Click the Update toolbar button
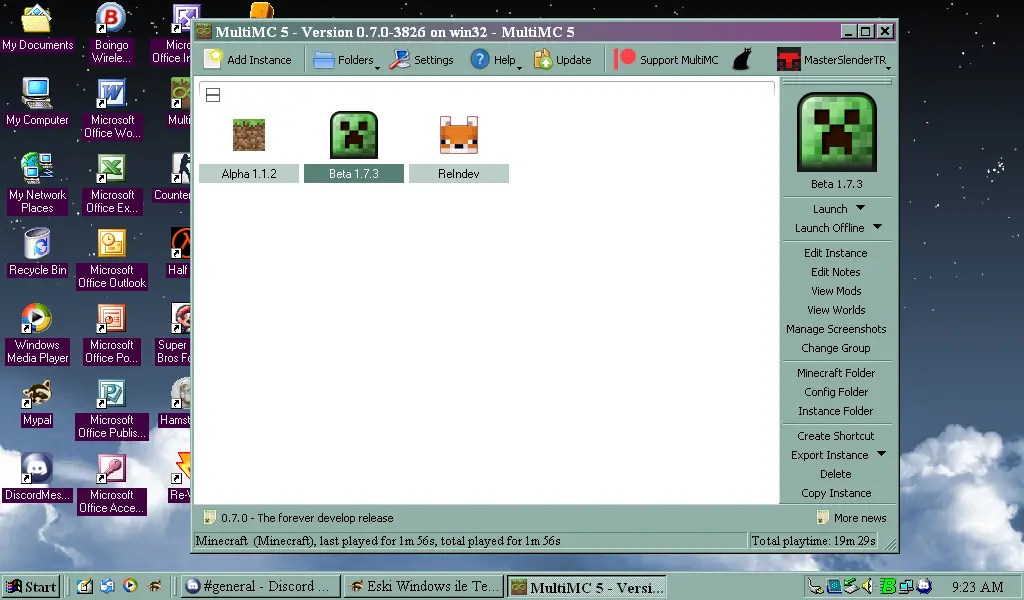 coord(562,59)
